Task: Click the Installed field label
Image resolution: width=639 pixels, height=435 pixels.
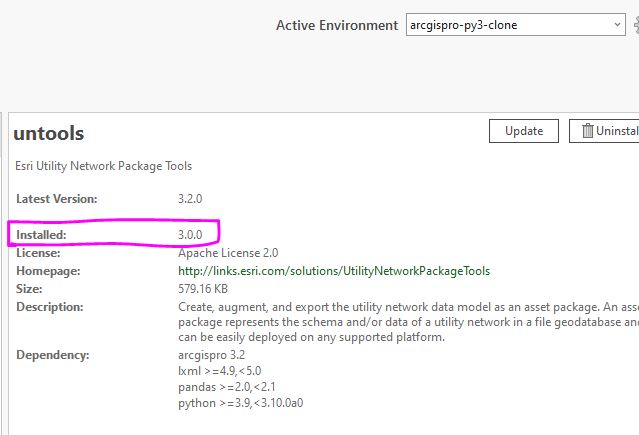Action: (x=41, y=235)
